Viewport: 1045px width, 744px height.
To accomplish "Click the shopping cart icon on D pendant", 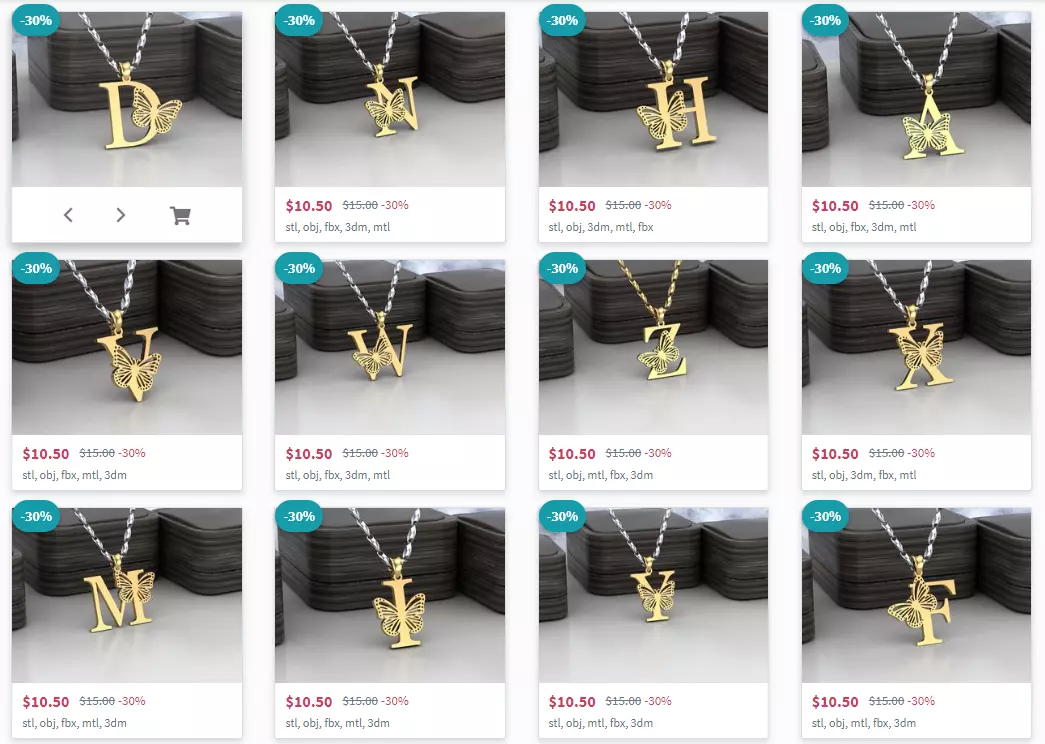I will 181,215.
